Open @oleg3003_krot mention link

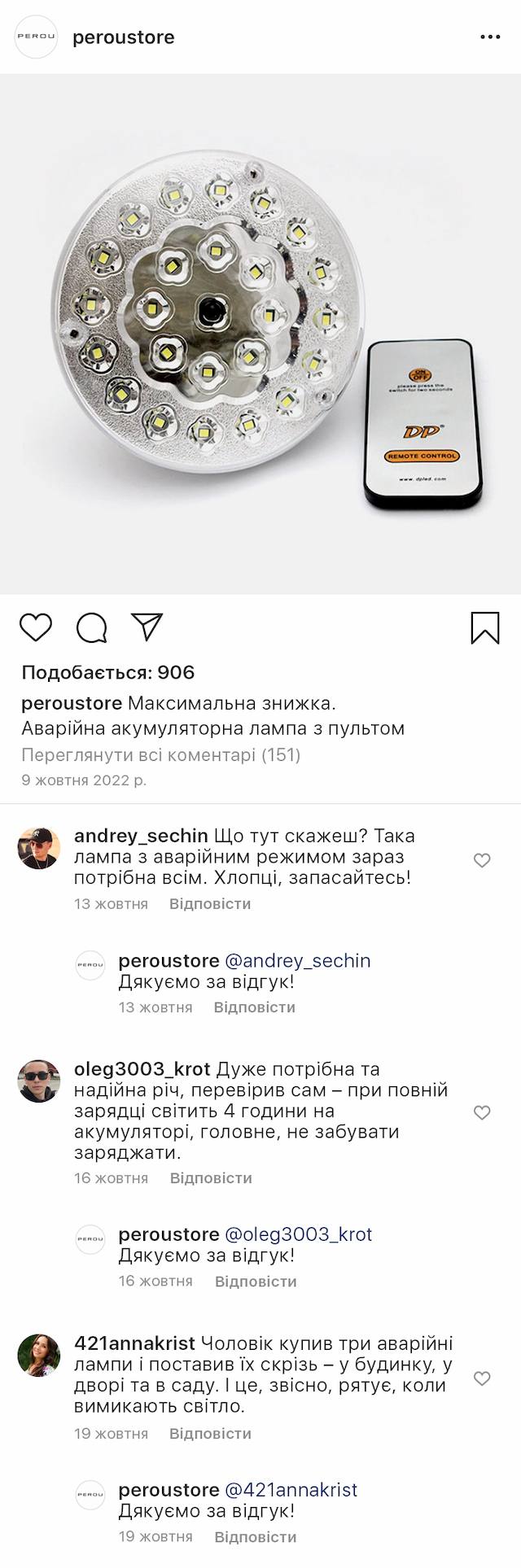click(298, 1234)
